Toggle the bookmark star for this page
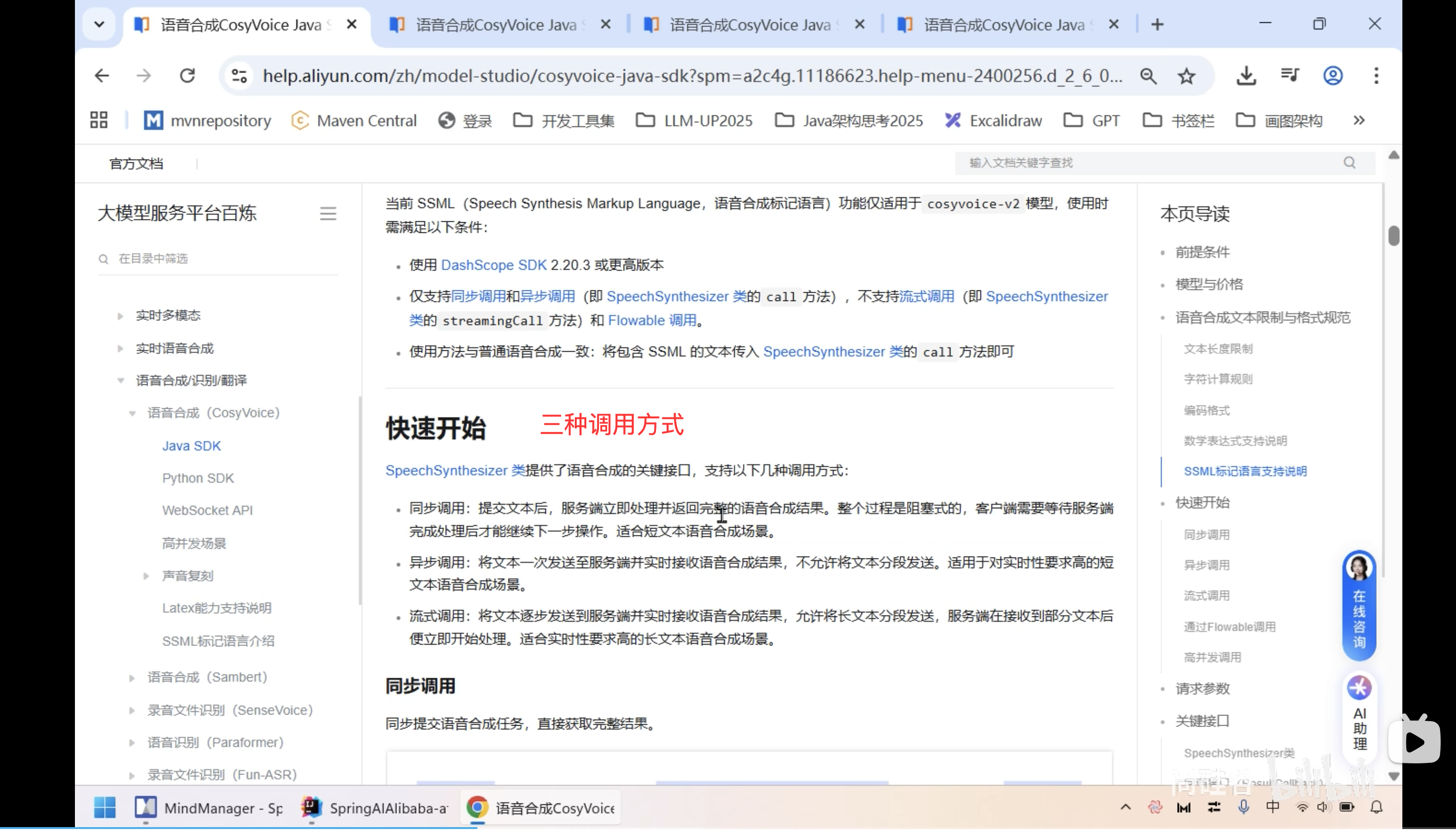The height and width of the screenshot is (830, 1456). 1187,75
